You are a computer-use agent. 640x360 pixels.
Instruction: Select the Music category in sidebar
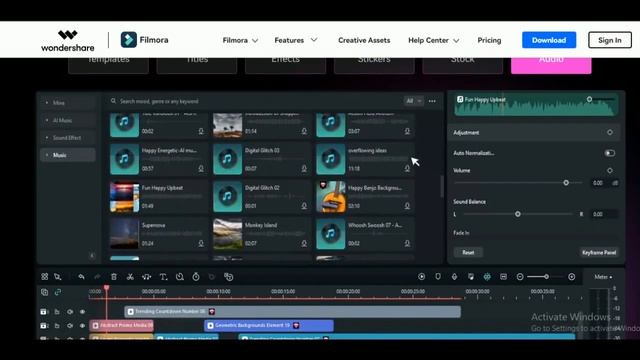(68, 155)
